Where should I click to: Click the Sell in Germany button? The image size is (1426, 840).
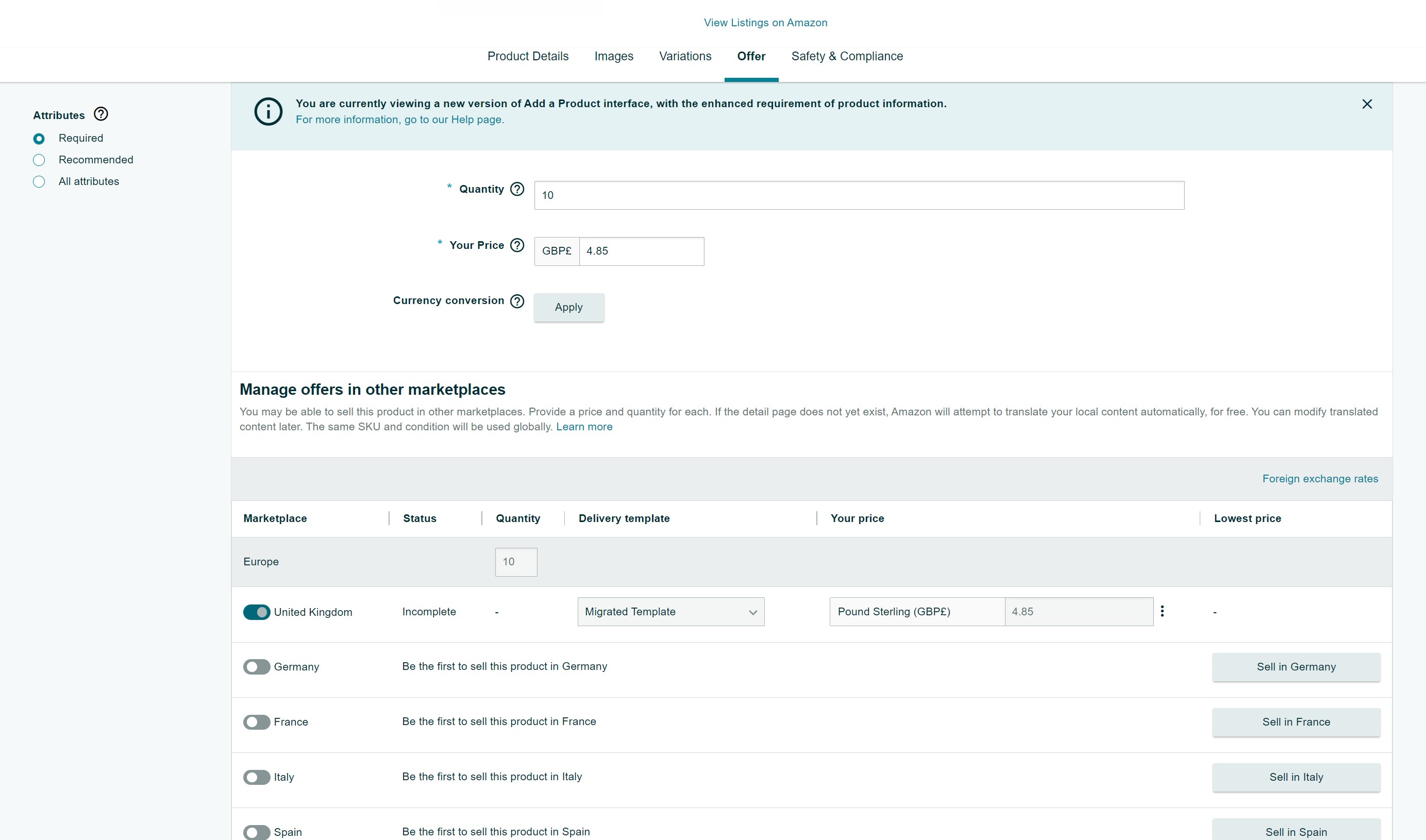tap(1297, 667)
